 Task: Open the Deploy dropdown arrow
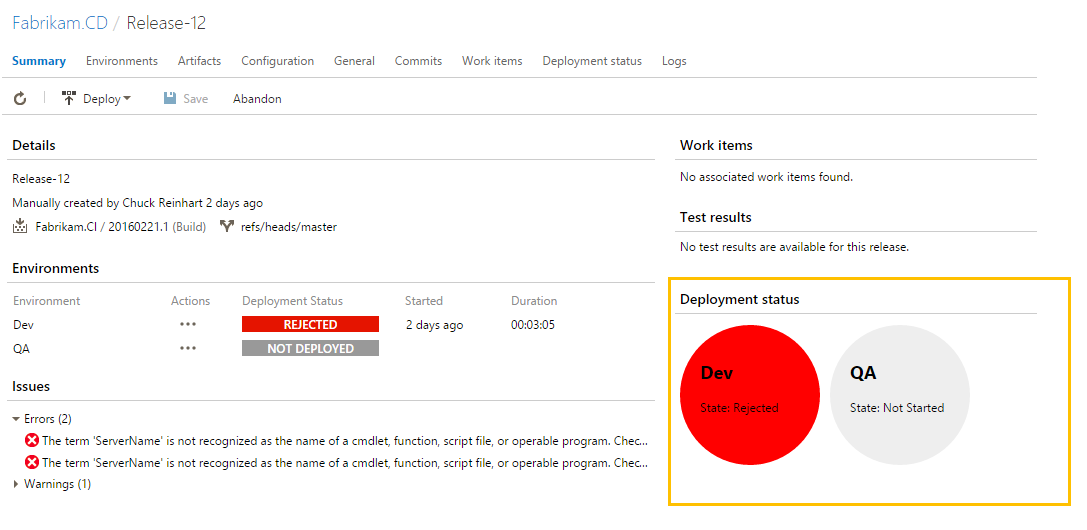pyautogui.click(x=127, y=99)
